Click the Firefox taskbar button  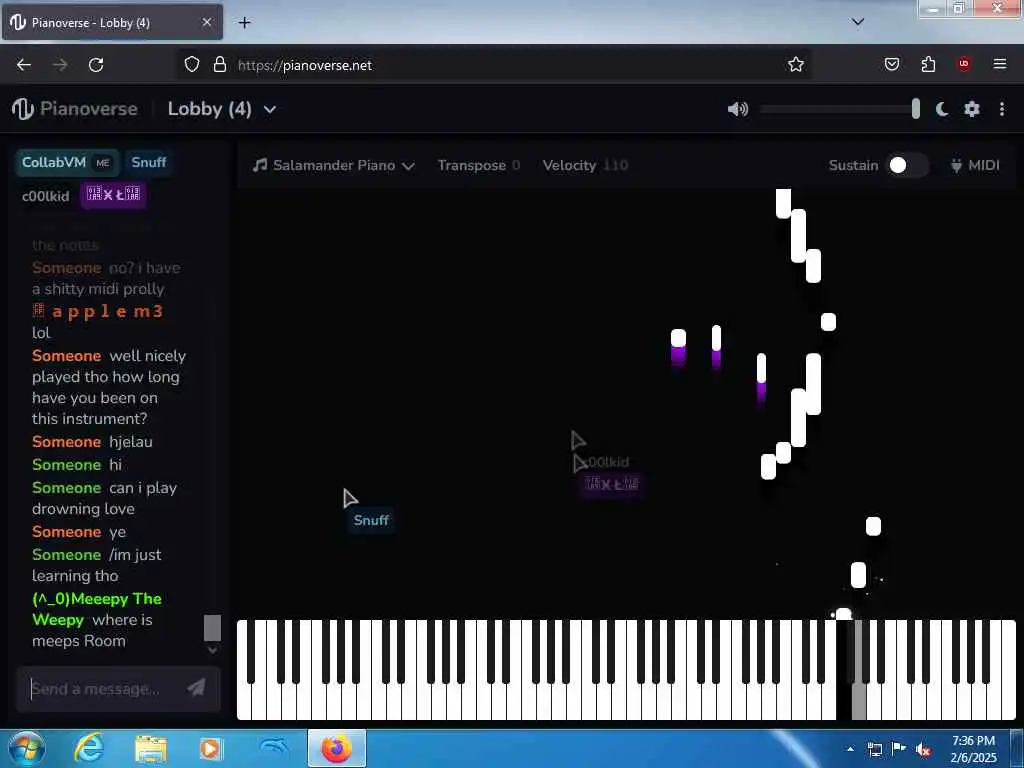[336, 748]
